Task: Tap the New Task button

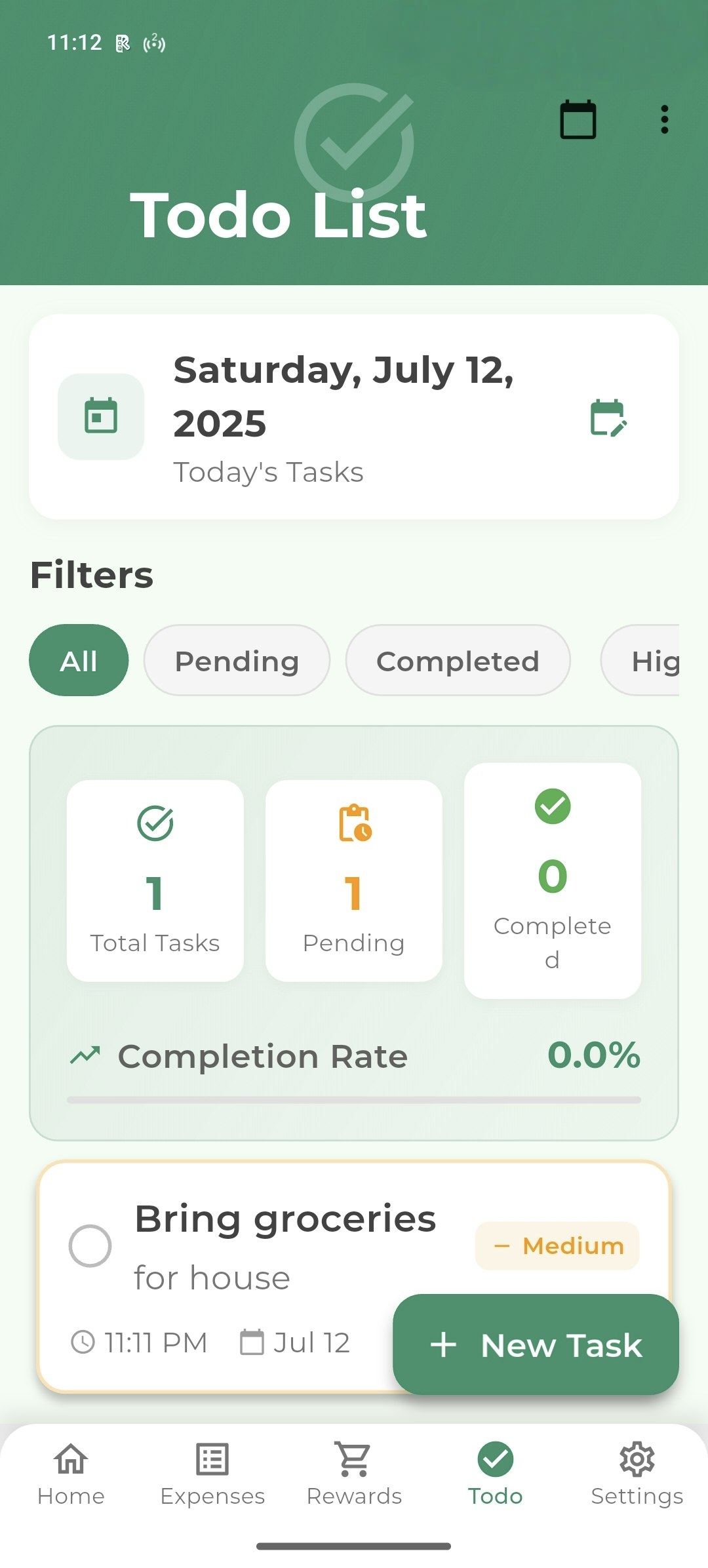Action: click(536, 1344)
